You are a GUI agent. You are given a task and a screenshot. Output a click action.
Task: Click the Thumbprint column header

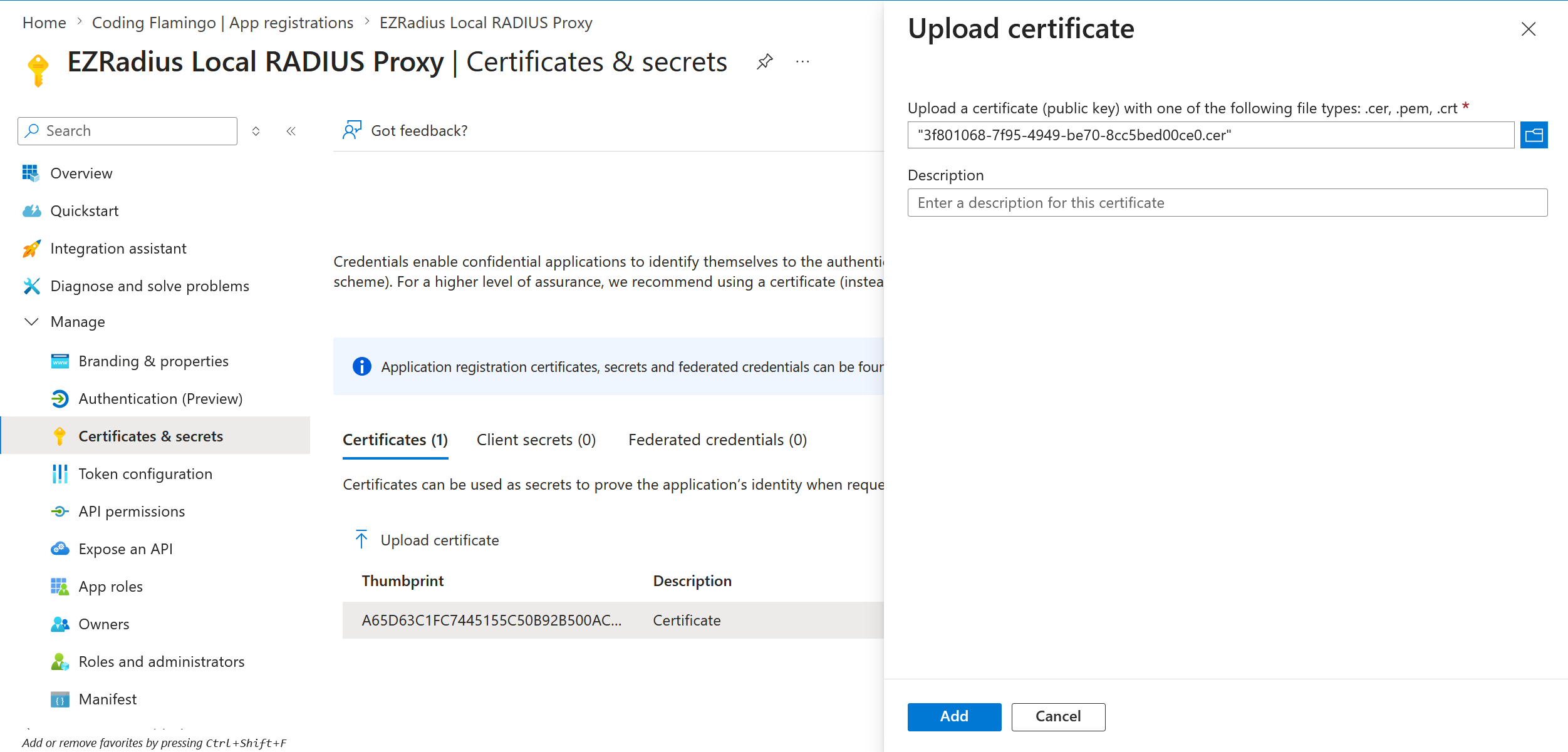pyautogui.click(x=403, y=581)
